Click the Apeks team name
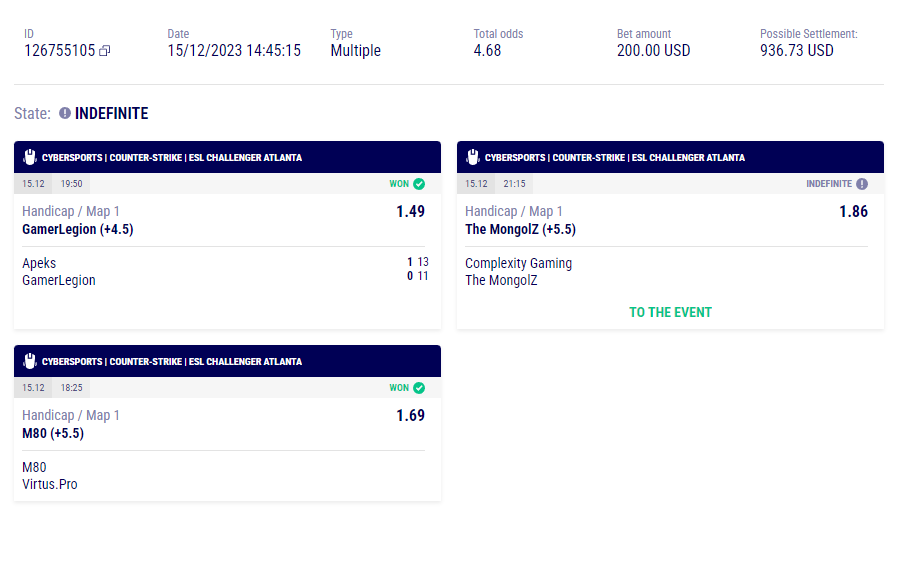 [x=39, y=263]
